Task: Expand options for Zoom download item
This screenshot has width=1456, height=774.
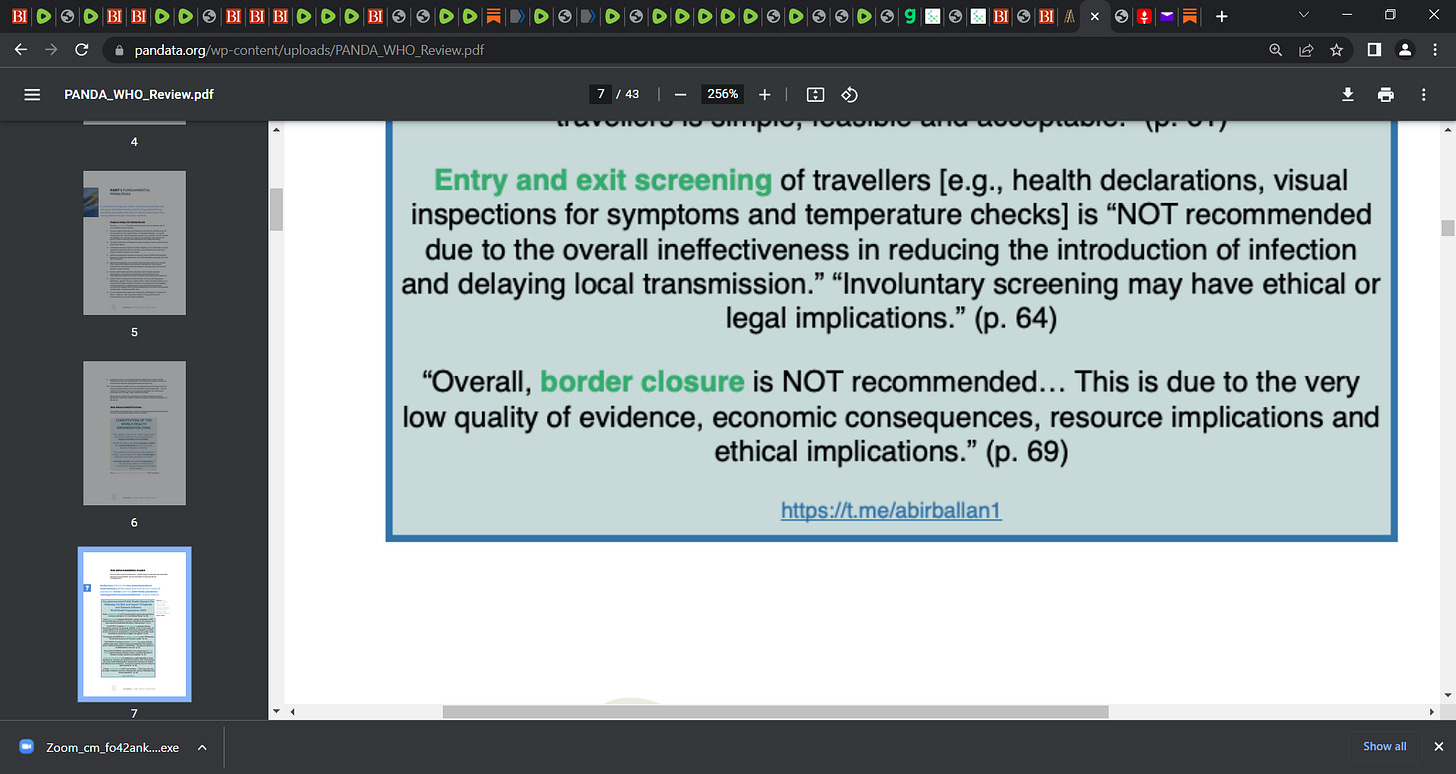Action: (202, 747)
